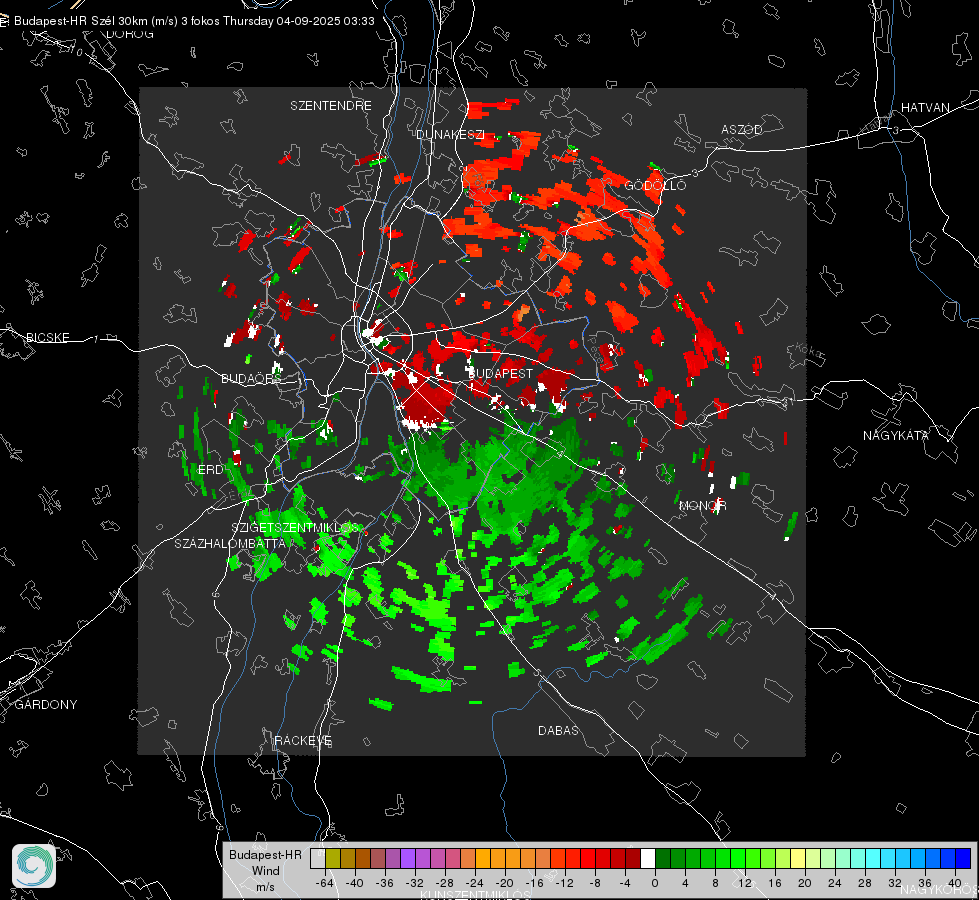Click the DABAS town label
Viewport: 979px width, 900px height.
[558, 730]
